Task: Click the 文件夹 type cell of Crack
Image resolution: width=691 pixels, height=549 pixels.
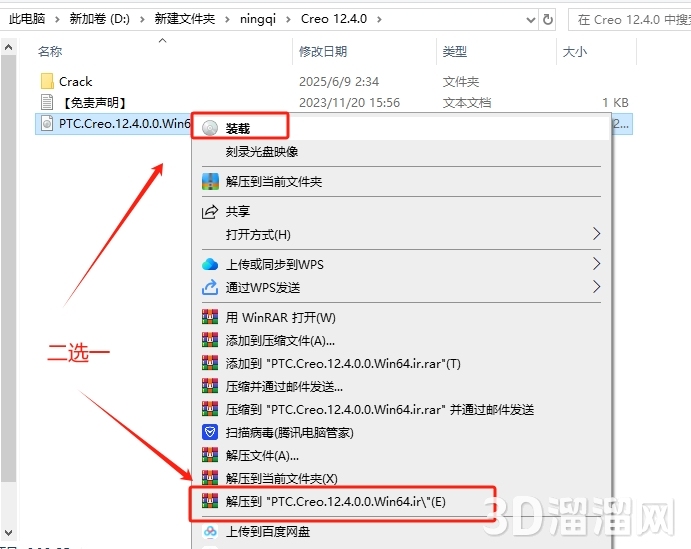Action: coord(461,82)
